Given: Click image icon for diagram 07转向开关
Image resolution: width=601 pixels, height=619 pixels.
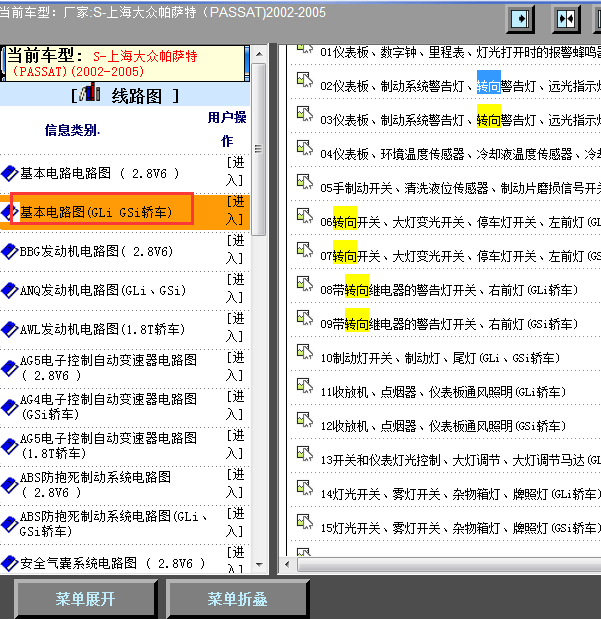Looking at the screenshot, I should click(305, 249).
